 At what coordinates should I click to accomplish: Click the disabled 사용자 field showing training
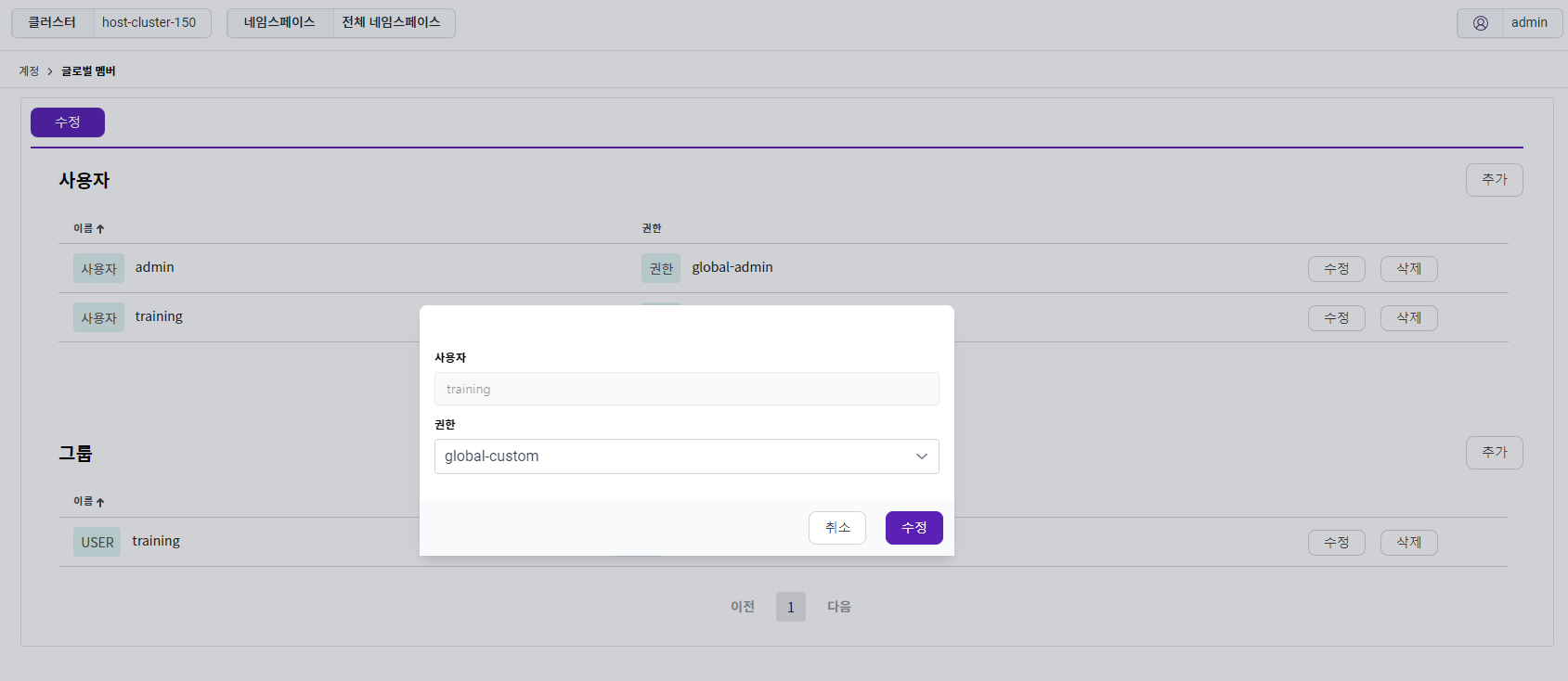[687, 389]
